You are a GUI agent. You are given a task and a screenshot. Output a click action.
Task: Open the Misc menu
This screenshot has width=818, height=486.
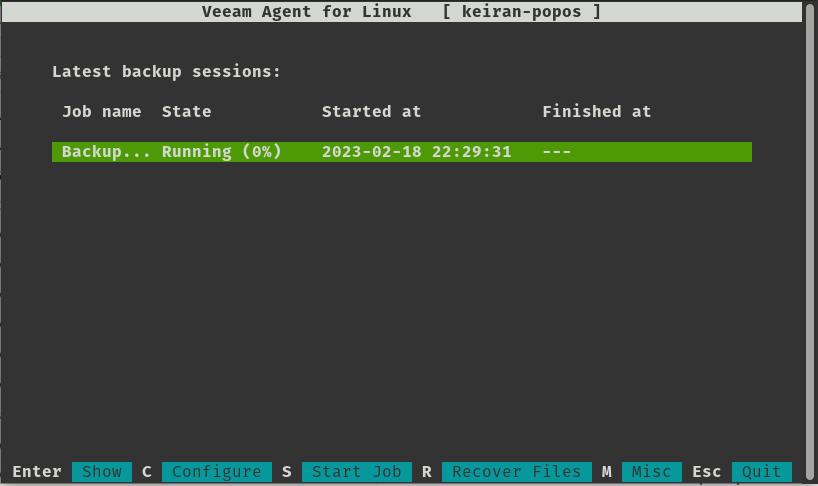click(x=652, y=471)
